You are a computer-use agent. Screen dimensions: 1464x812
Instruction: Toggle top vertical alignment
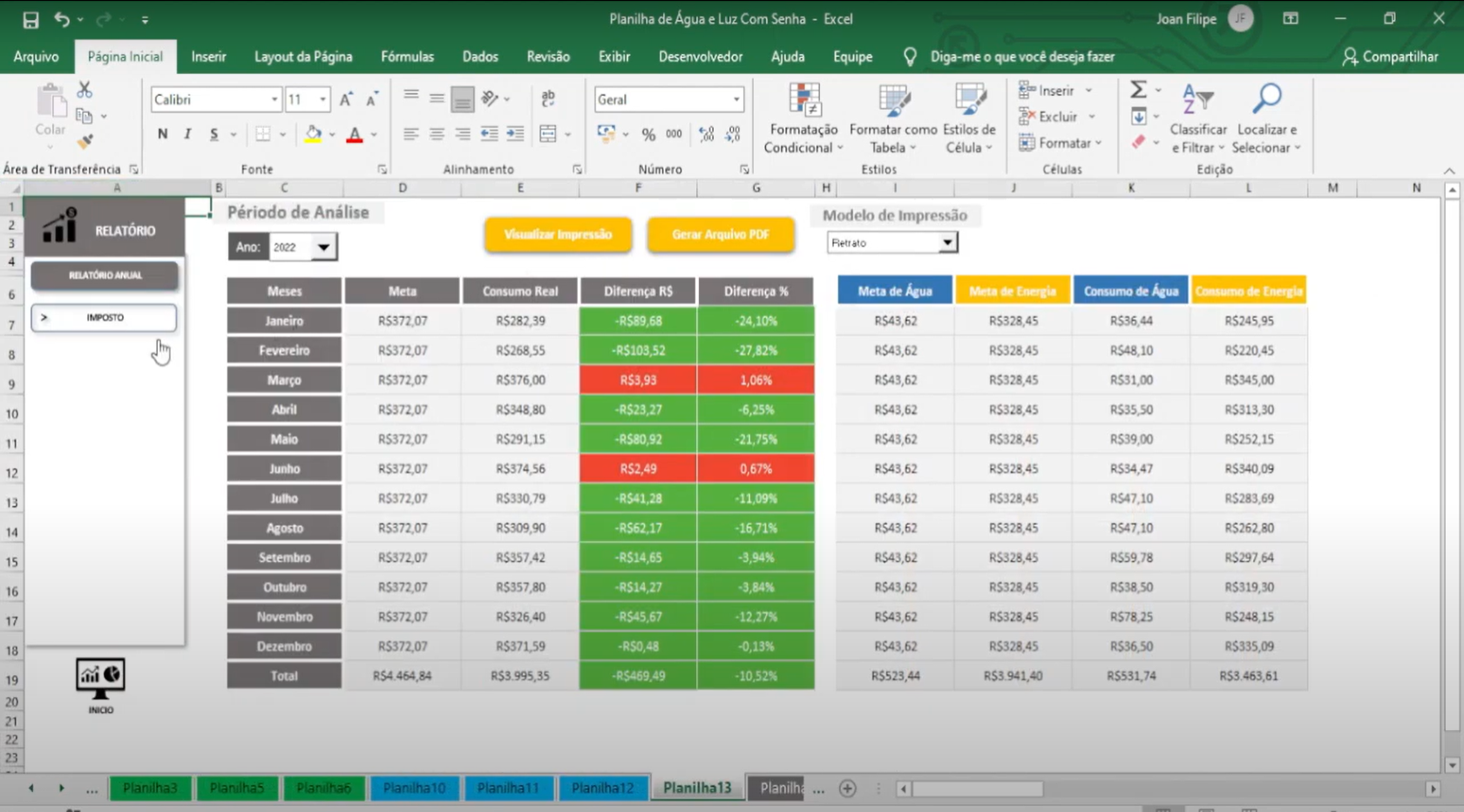[410, 96]
